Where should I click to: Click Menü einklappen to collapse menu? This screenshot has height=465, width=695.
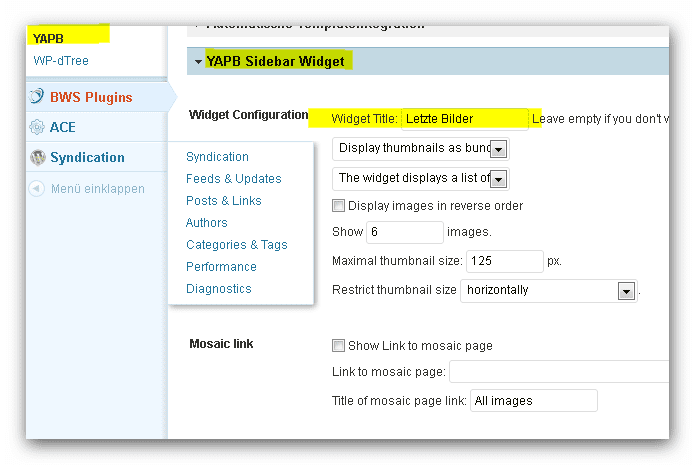[x=98, y=189]
